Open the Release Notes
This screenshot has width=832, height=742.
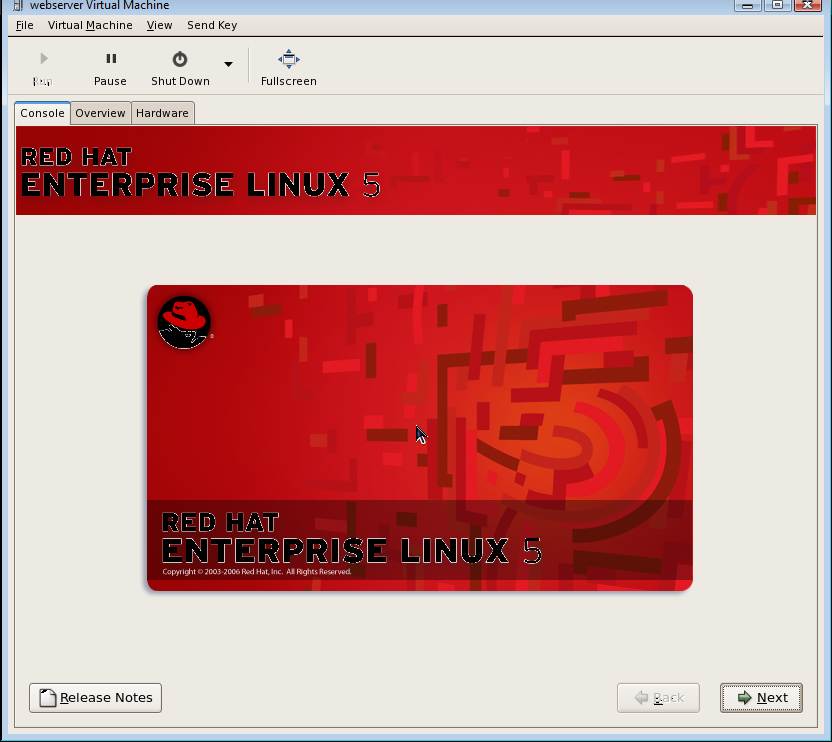tap(95, 698)
